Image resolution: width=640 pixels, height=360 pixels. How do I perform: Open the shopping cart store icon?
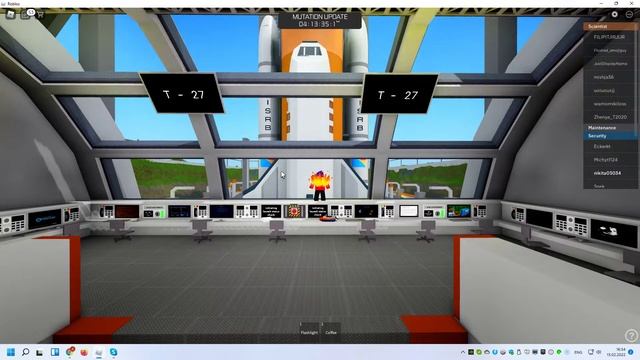[40, 15]
